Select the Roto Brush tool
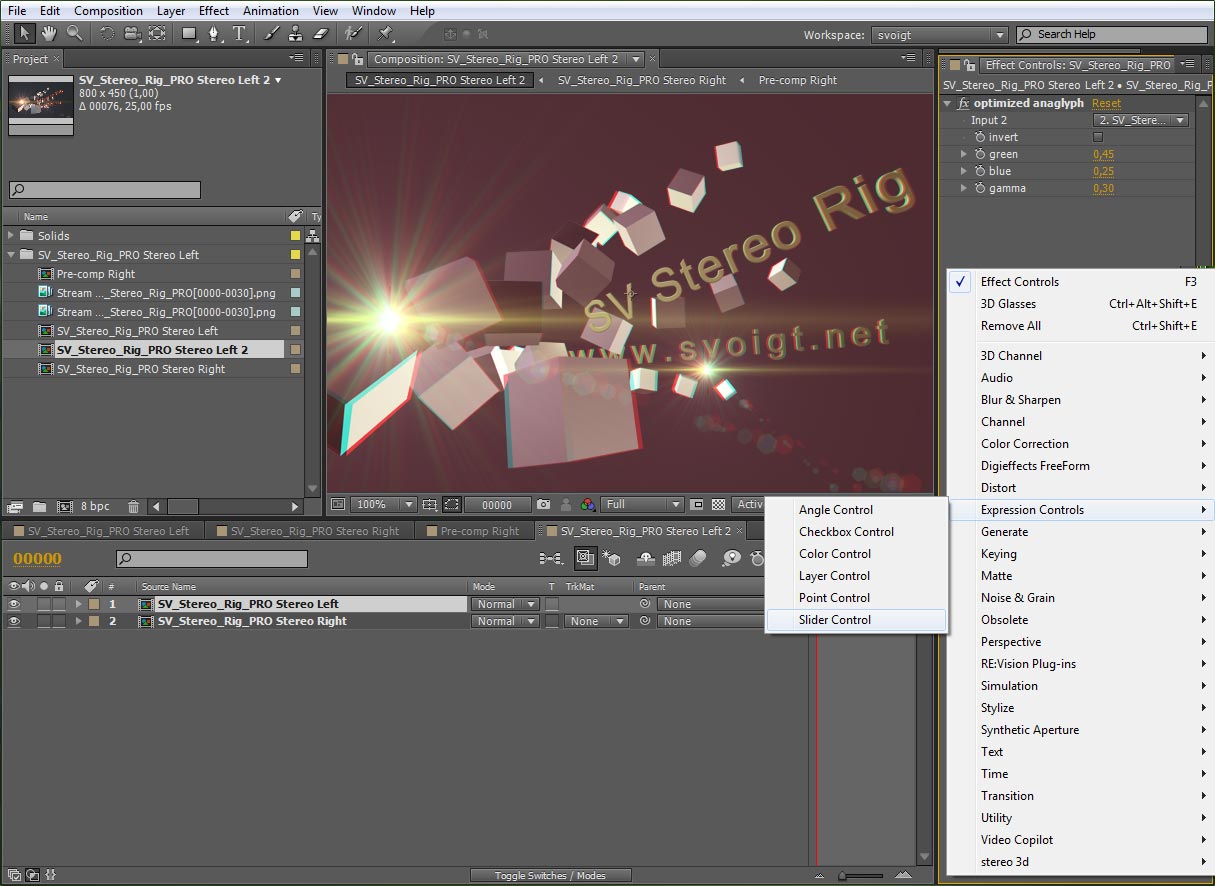The width and height of the screenshot is (1215, 886). tap(353, 33)
